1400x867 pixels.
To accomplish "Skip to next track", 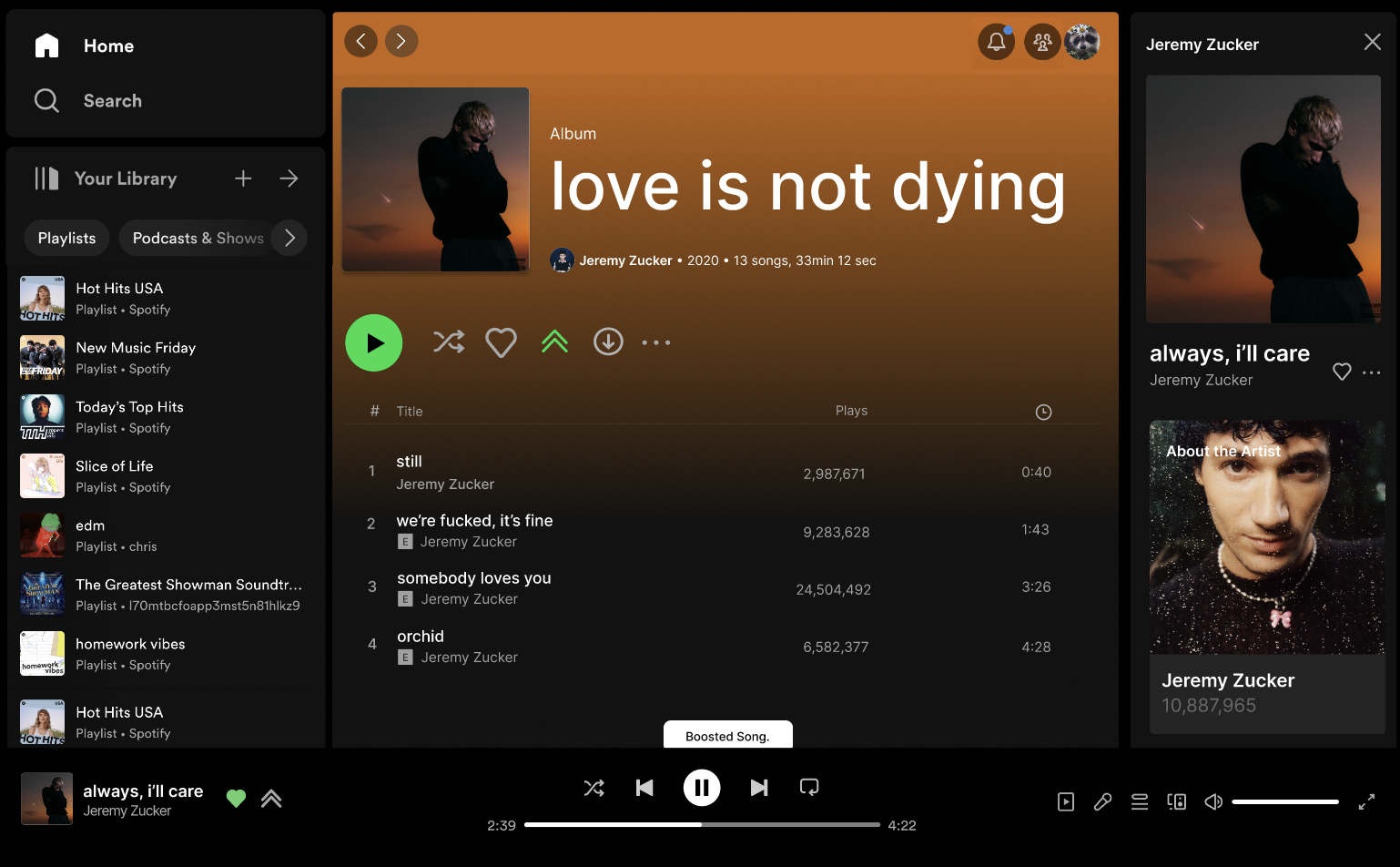I will click(759, 788).
